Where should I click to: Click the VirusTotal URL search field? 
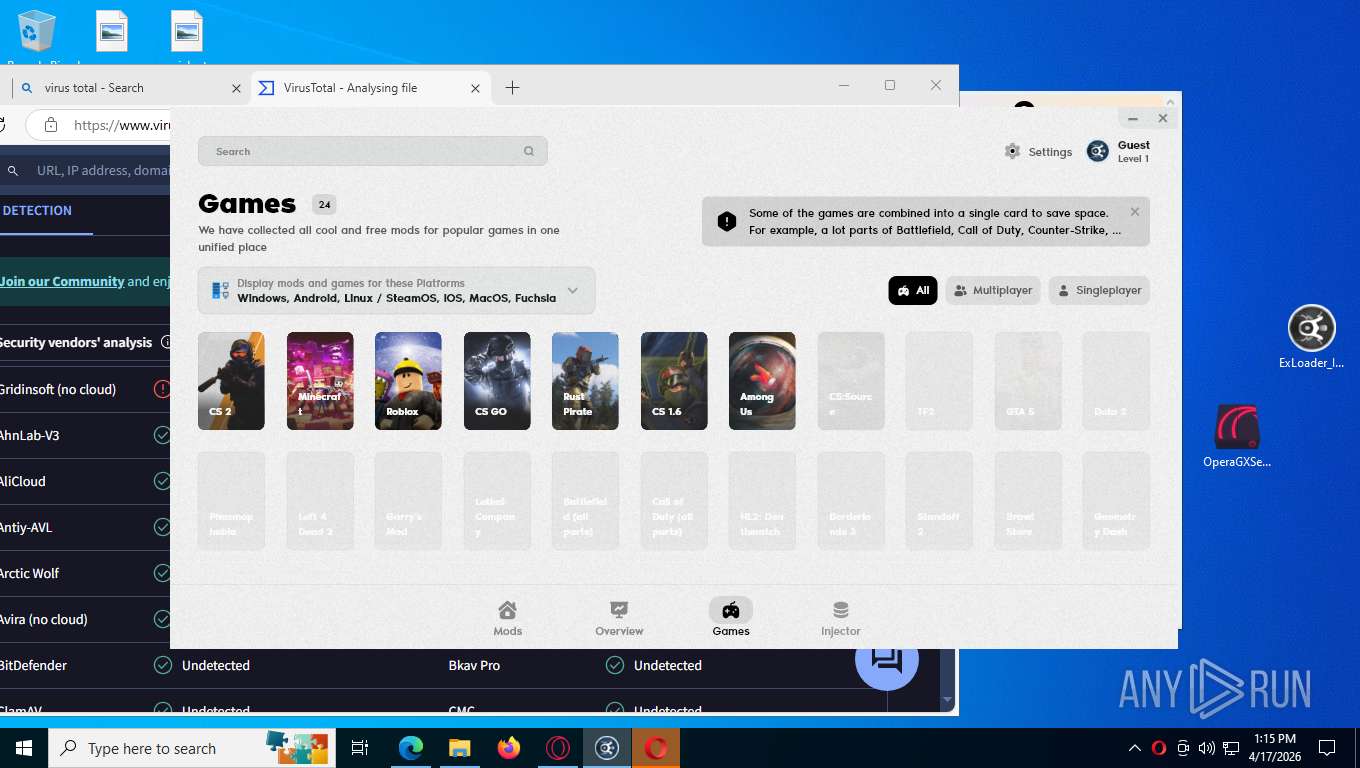100,170
